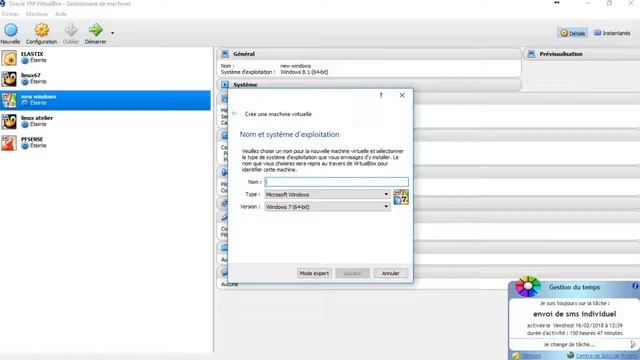Viewport: 640px width, 360px height.
Task: Open the Machine menu
Action: coord(37,14)
